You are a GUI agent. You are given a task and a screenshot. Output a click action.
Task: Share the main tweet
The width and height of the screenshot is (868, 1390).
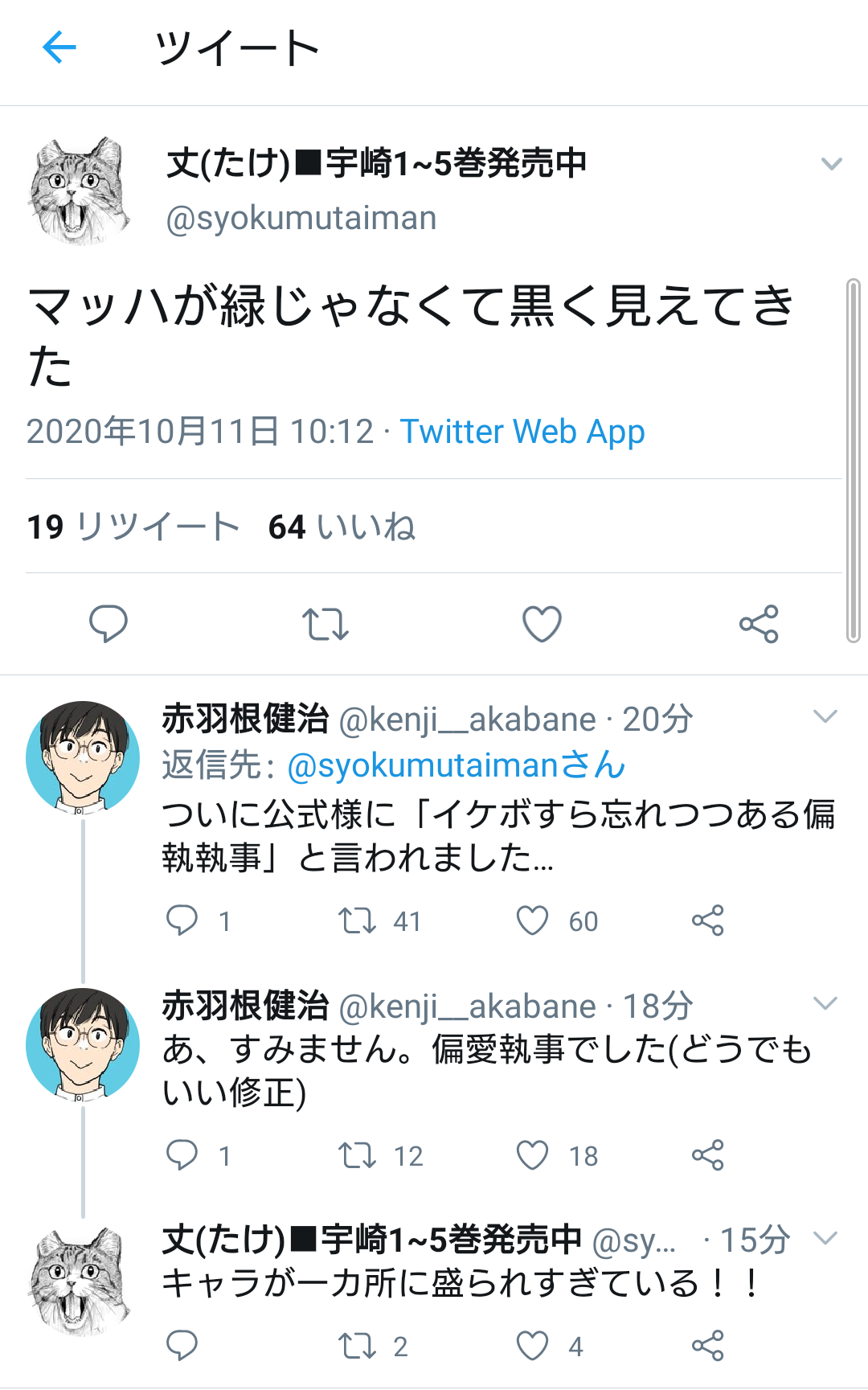759,624
